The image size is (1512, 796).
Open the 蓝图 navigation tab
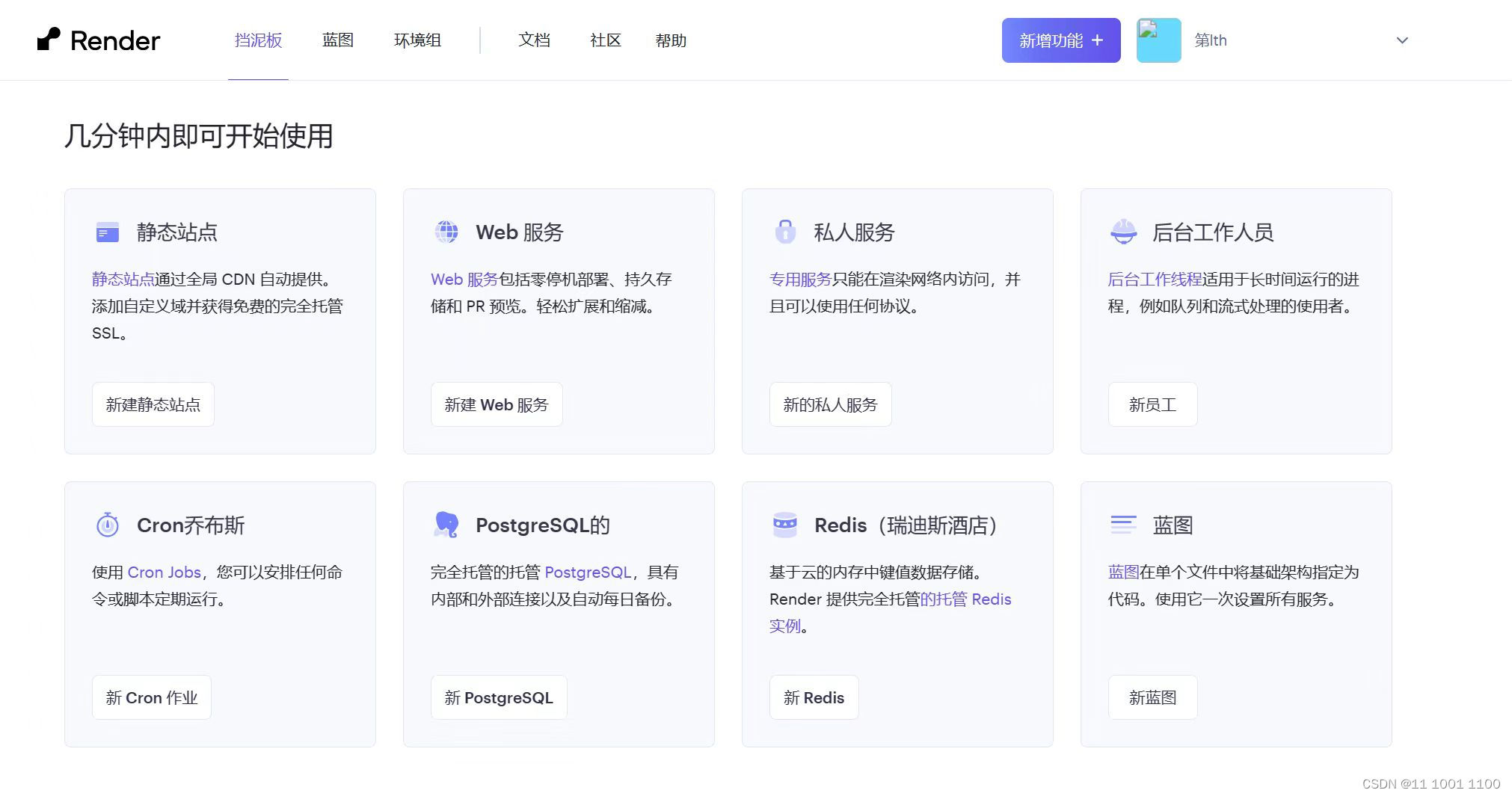point(338,40)
